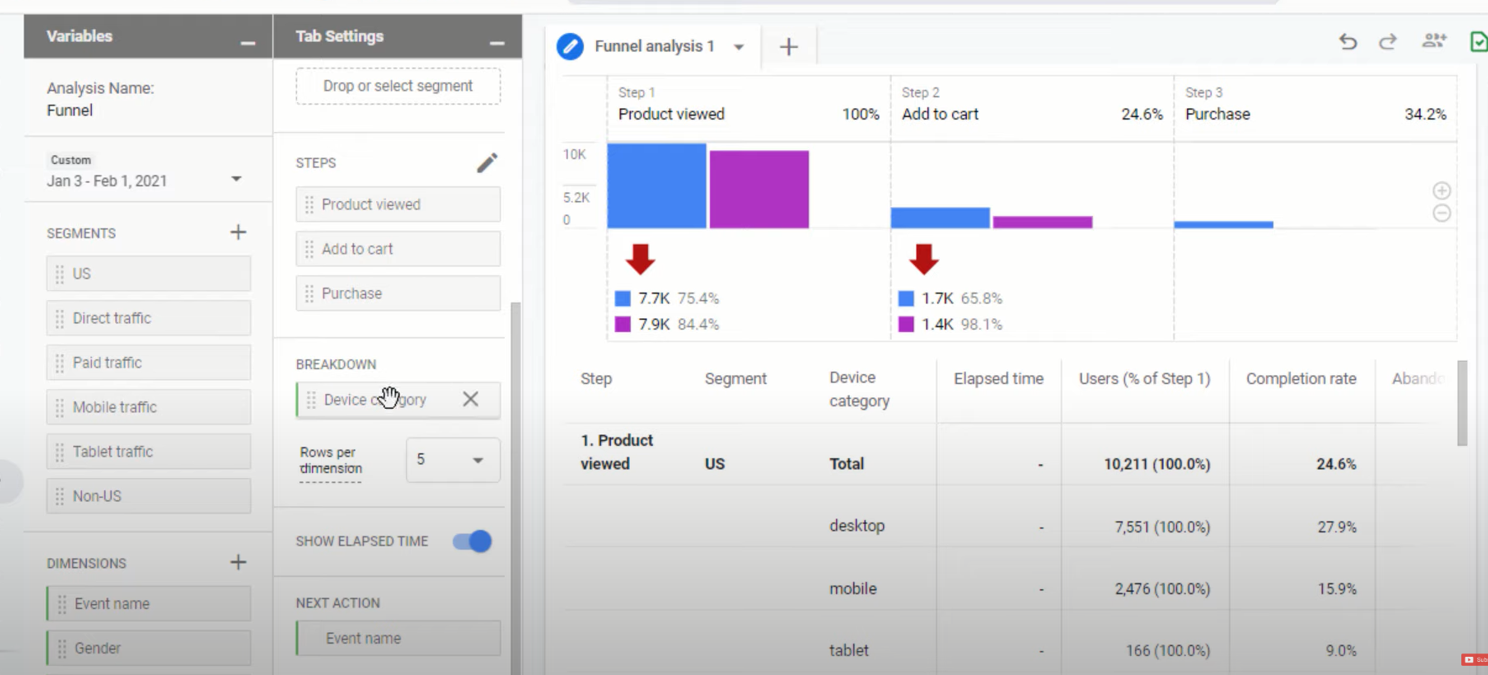
Task: Click the blue Product viewed funnel bar
Action: pyautogui.click(x=656, y=186)
